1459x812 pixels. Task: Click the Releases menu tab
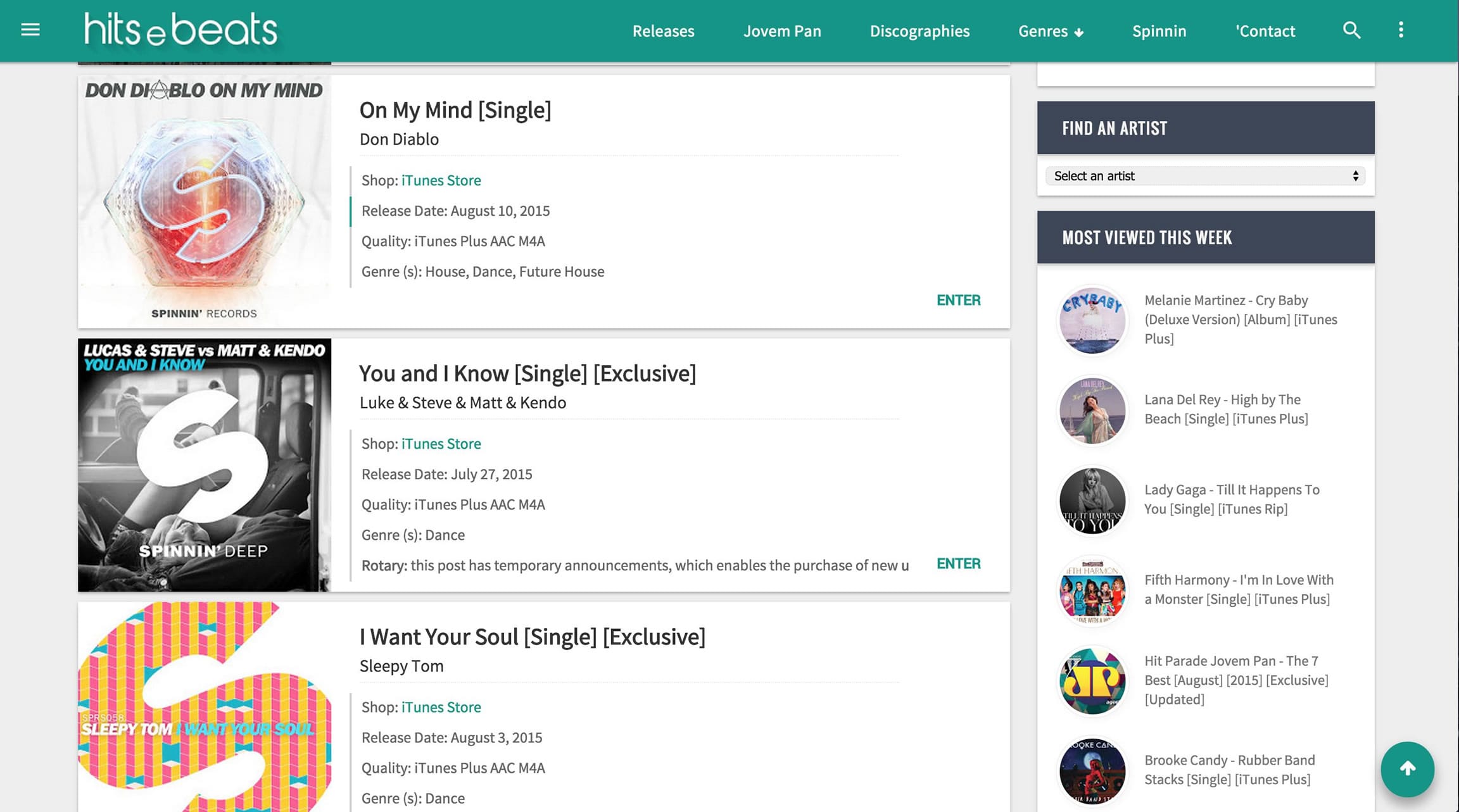(663, 30)
